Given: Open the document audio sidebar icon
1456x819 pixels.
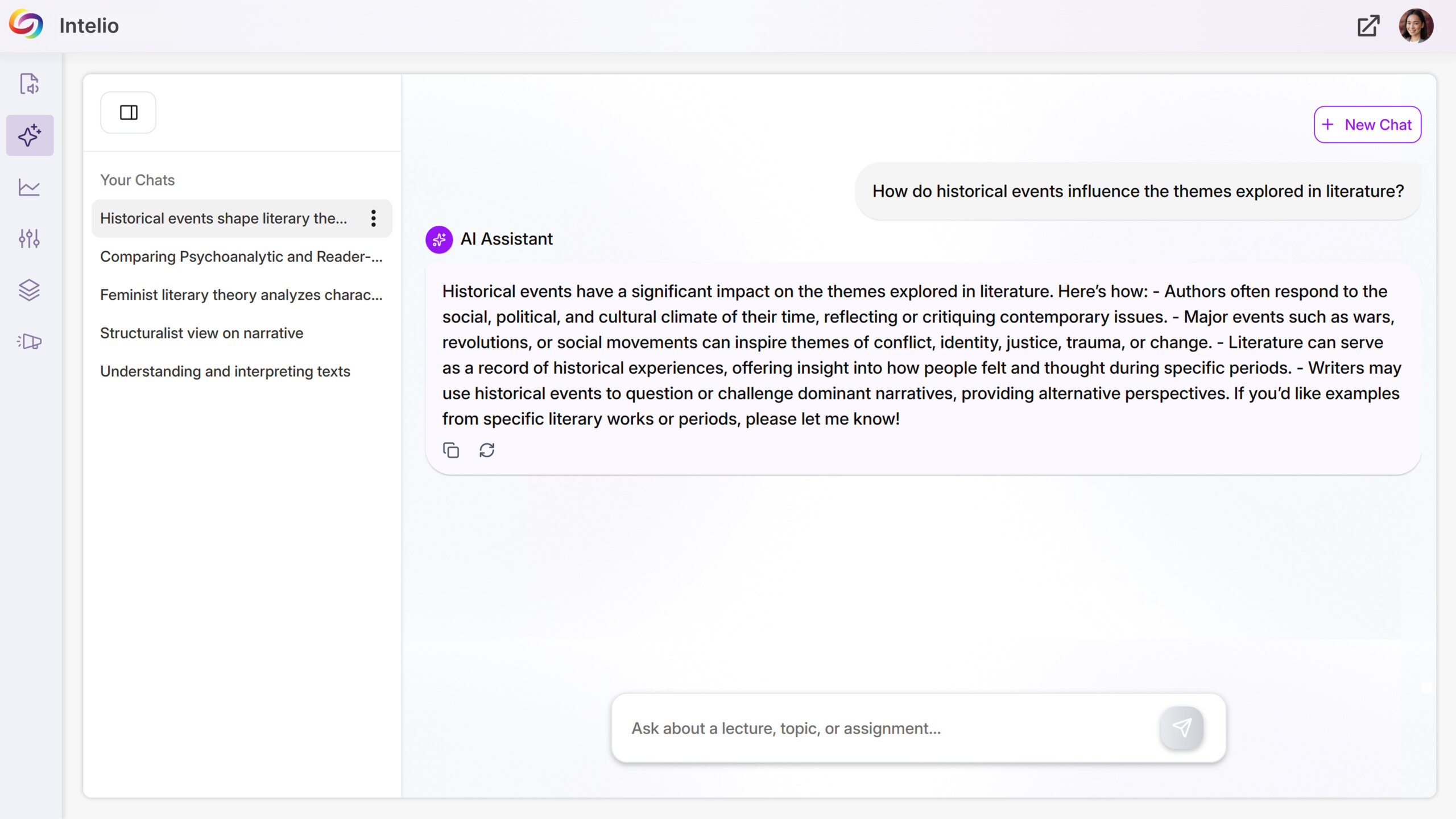Looking at the screenshot, I should pos(30,84).
